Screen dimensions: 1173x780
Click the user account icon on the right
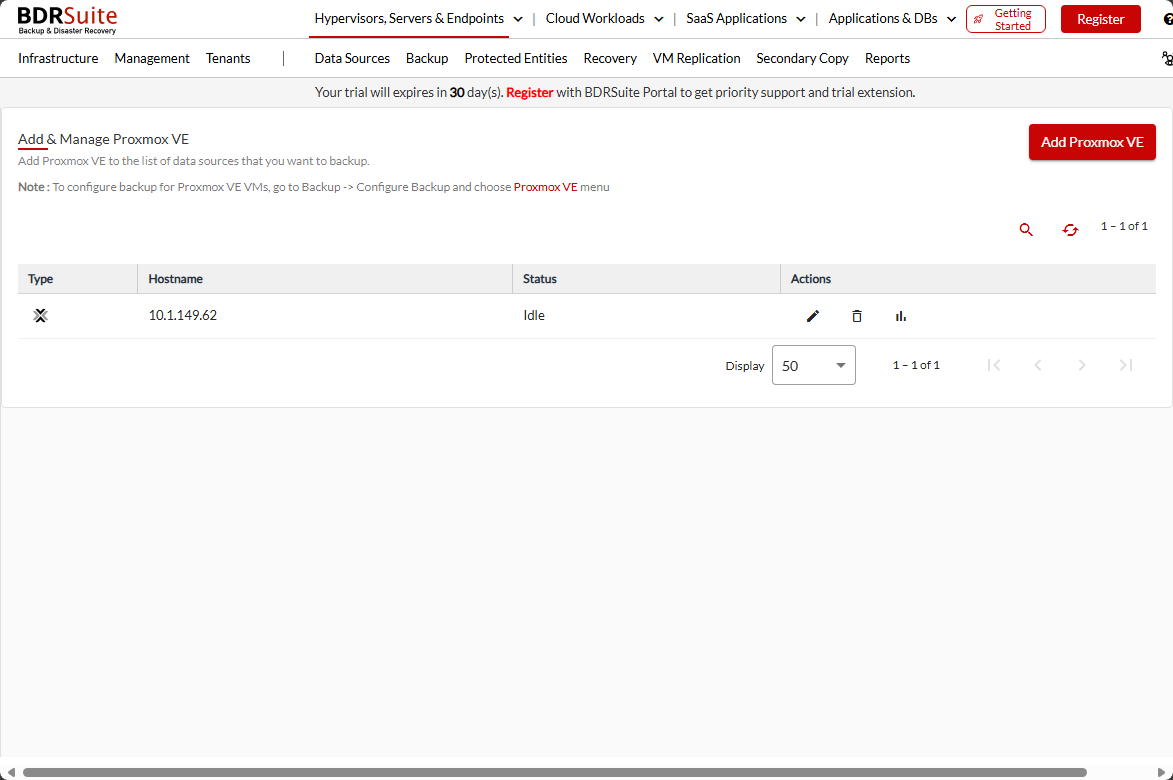[1167, 57]
